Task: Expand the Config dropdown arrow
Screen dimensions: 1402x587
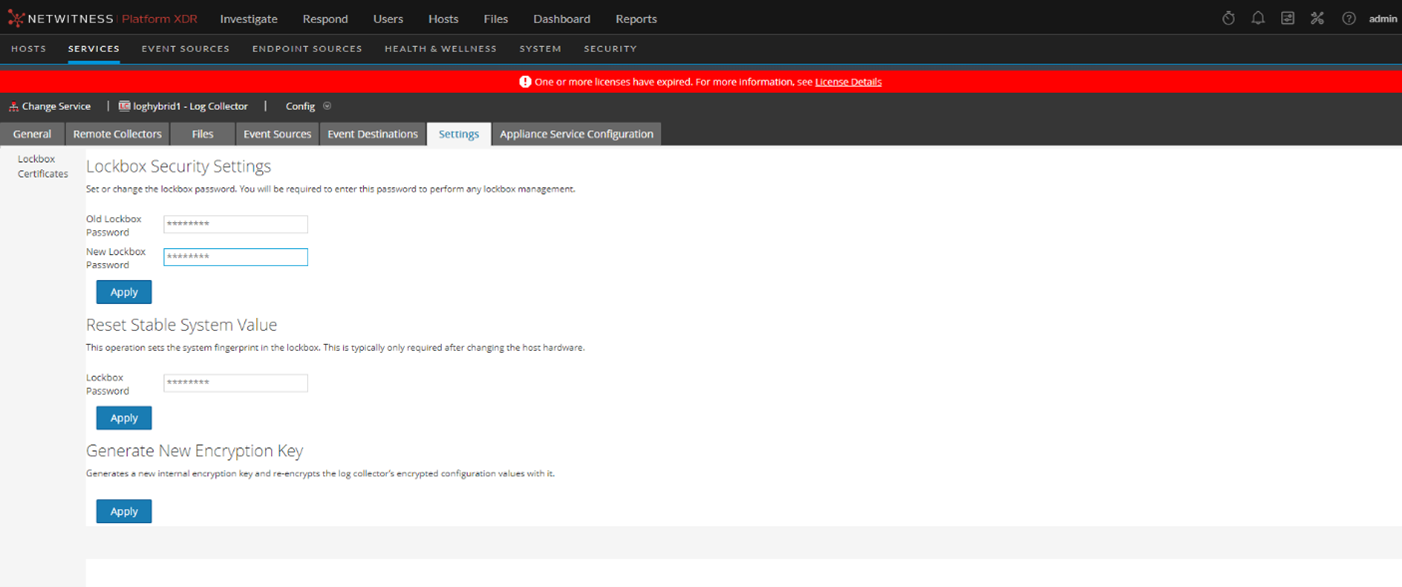Action: pos(327,106)
